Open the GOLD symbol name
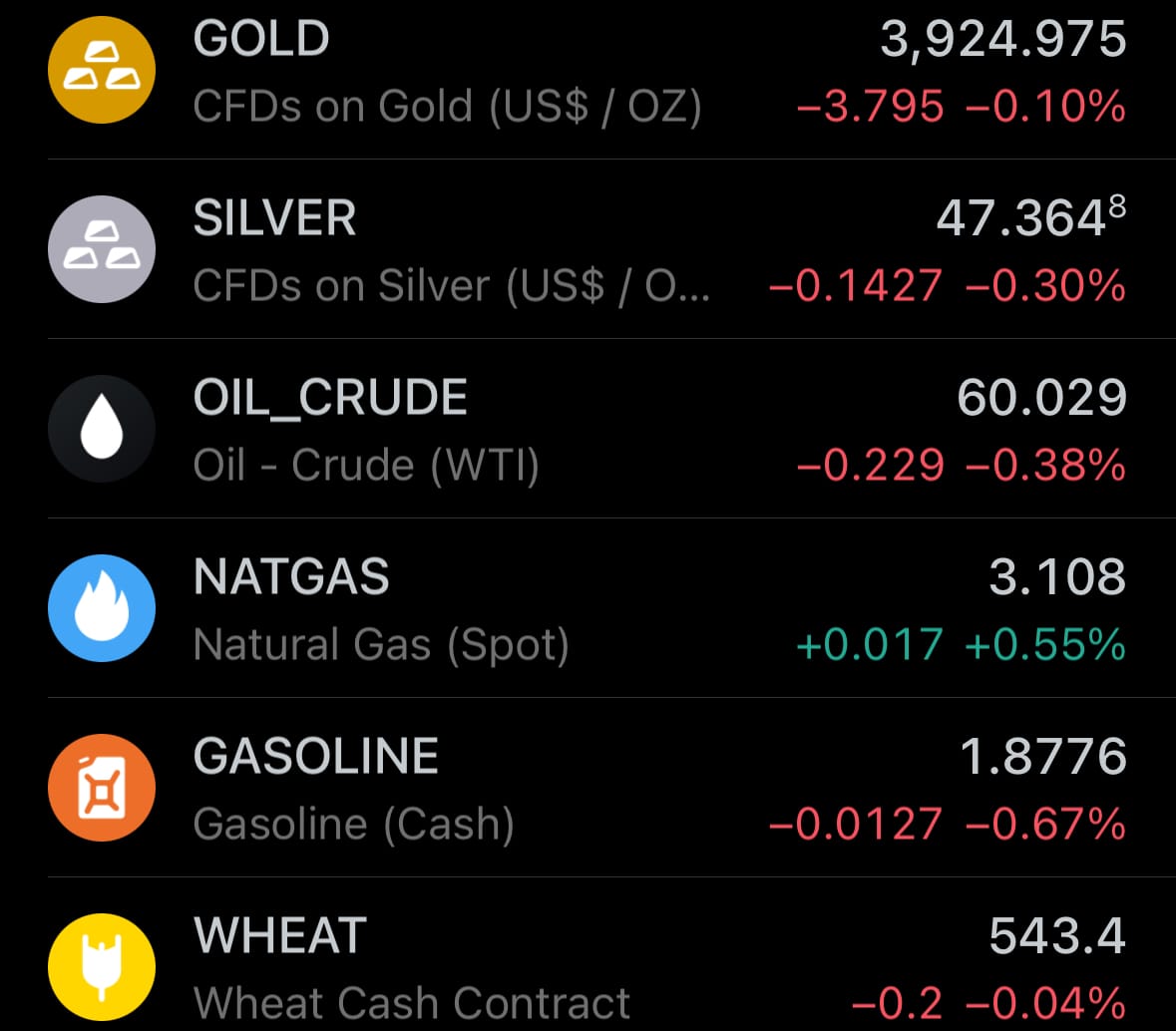The width and height of the screenshot is (1176, 1031). [x=261, y=40]
